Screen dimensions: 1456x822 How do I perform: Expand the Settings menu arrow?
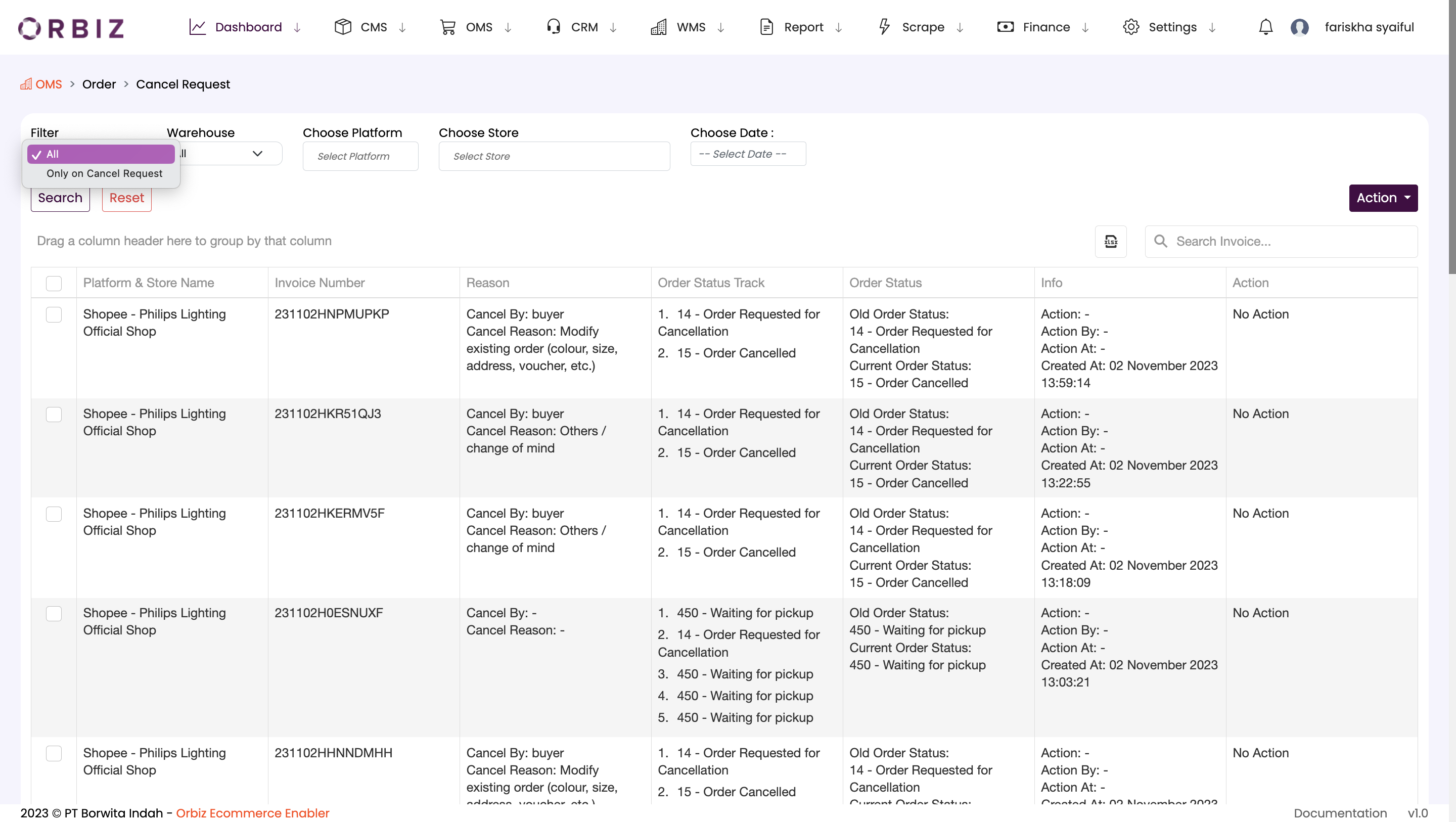[1212, 27]
